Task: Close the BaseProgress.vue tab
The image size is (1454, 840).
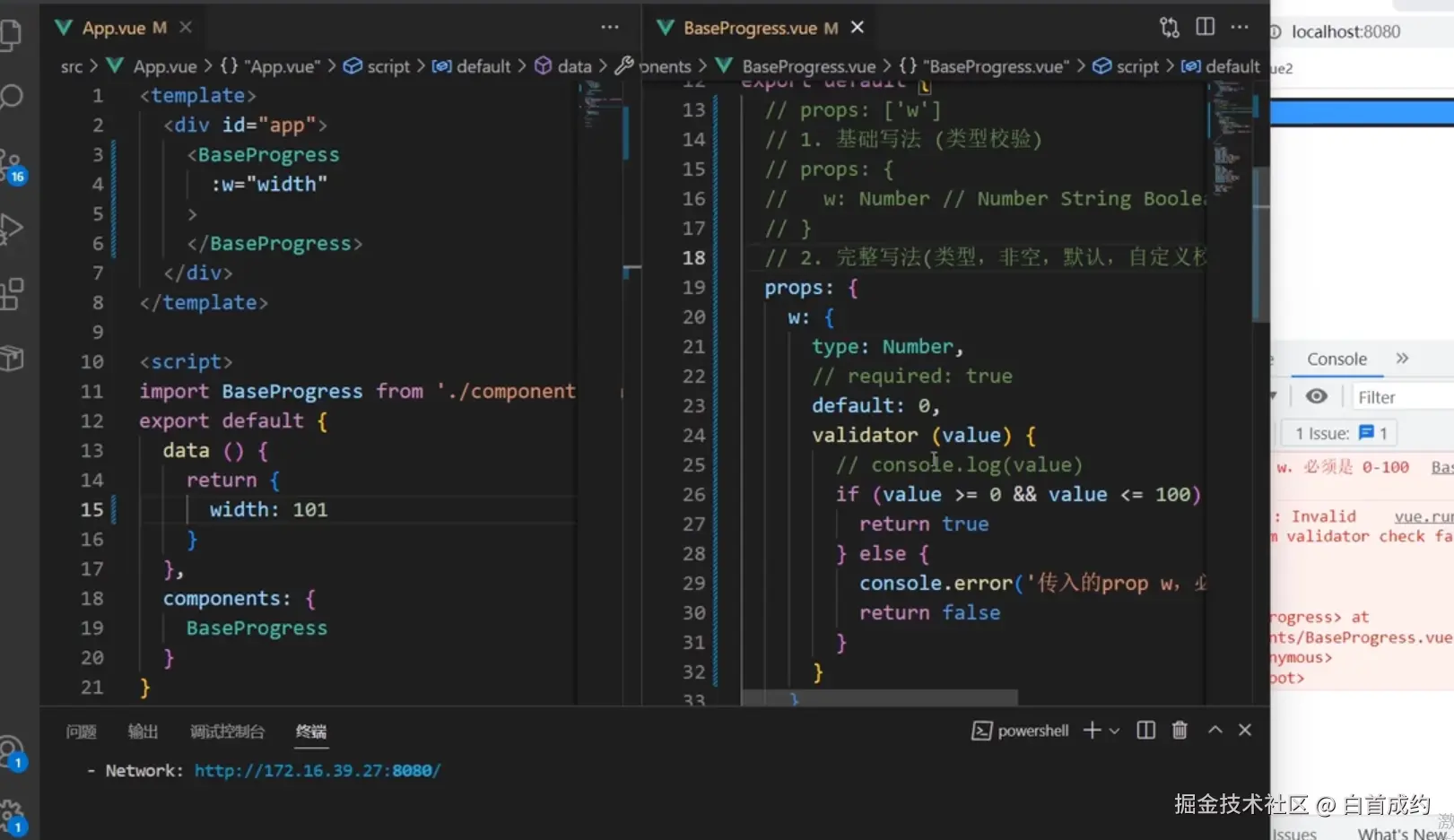Action: [858, 28]
